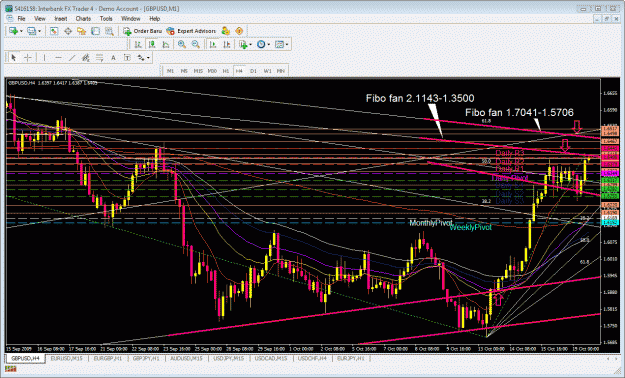Screen dimensions: 625x378
Task: Click the Order Baru button
Action: [142, 31]
